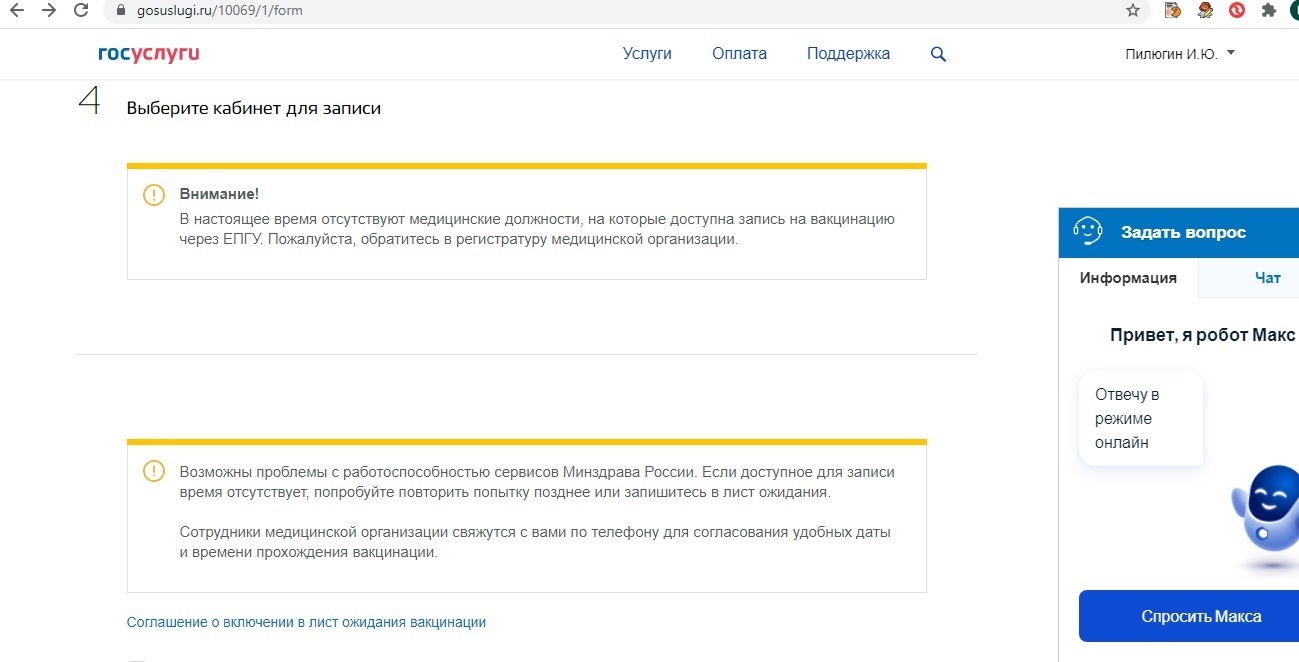Click the document-with-palette extension icon
Screen dimensions: 1299x662
tap(1173, 11)
